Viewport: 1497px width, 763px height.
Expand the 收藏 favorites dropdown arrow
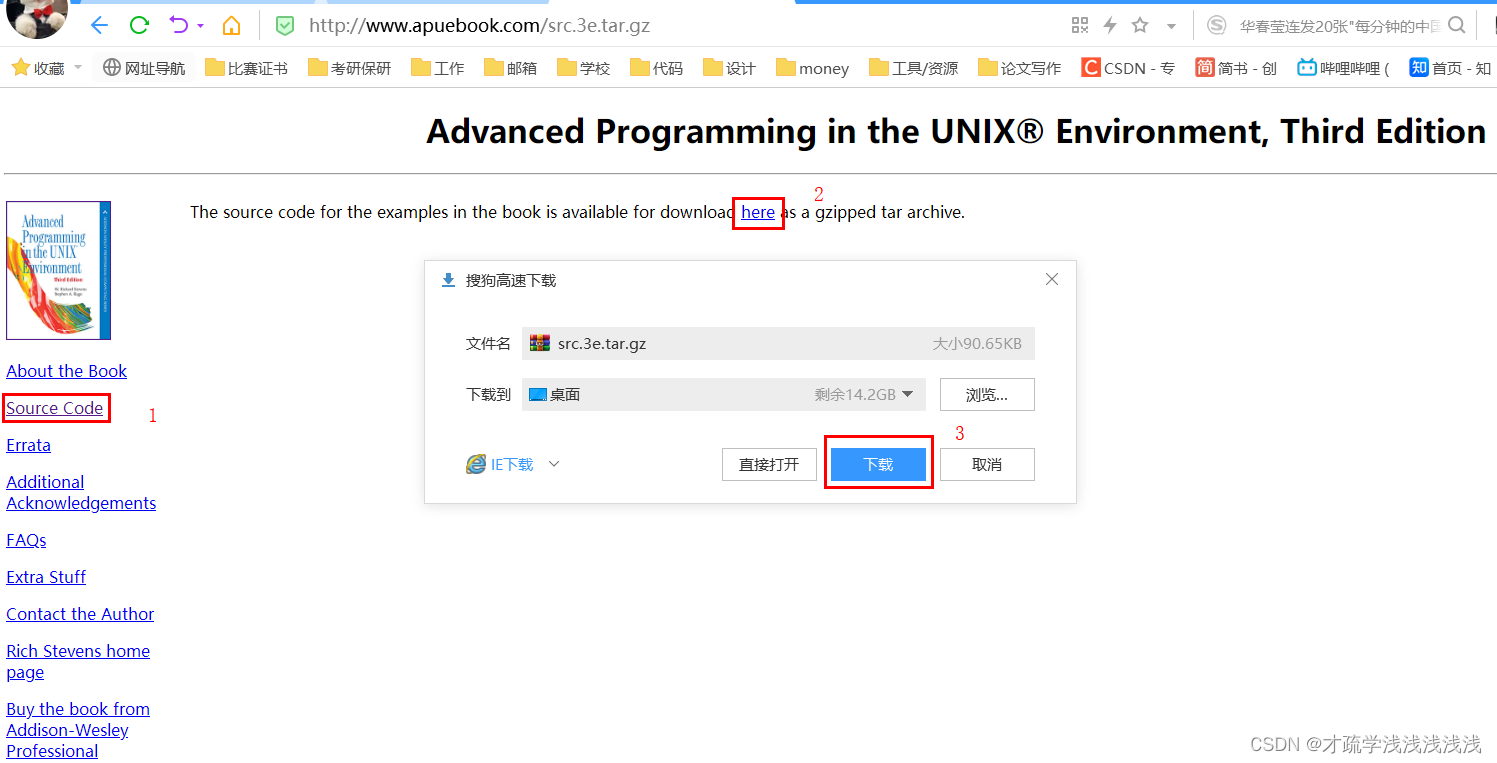click(78, 68)
